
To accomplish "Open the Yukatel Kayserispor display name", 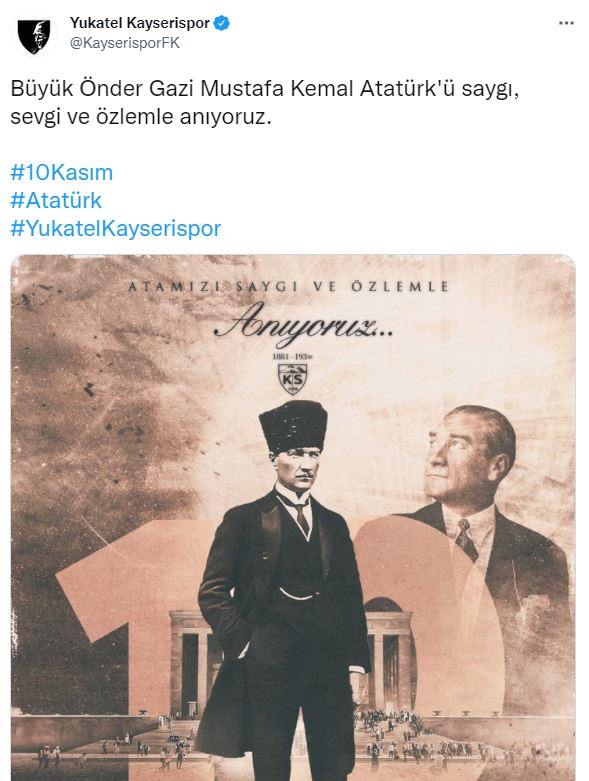I will click(139, 23).
